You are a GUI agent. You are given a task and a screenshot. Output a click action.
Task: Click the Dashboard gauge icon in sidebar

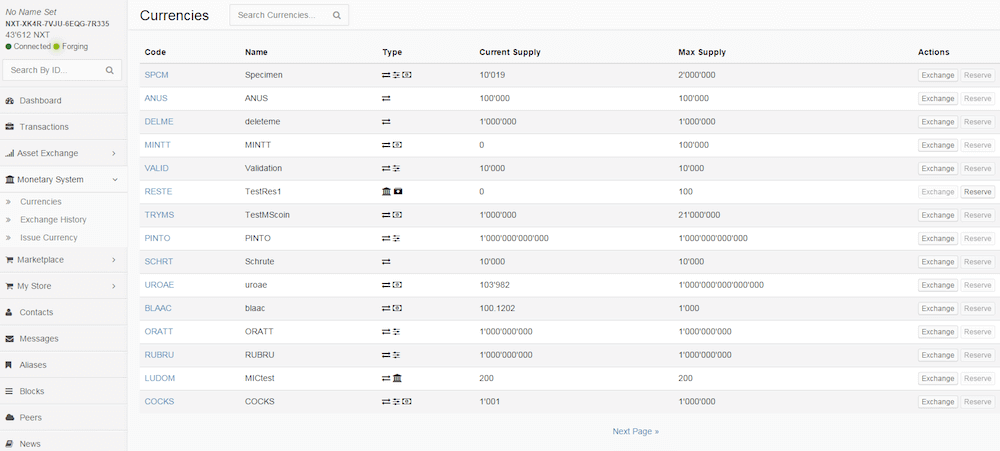point(10,101)
